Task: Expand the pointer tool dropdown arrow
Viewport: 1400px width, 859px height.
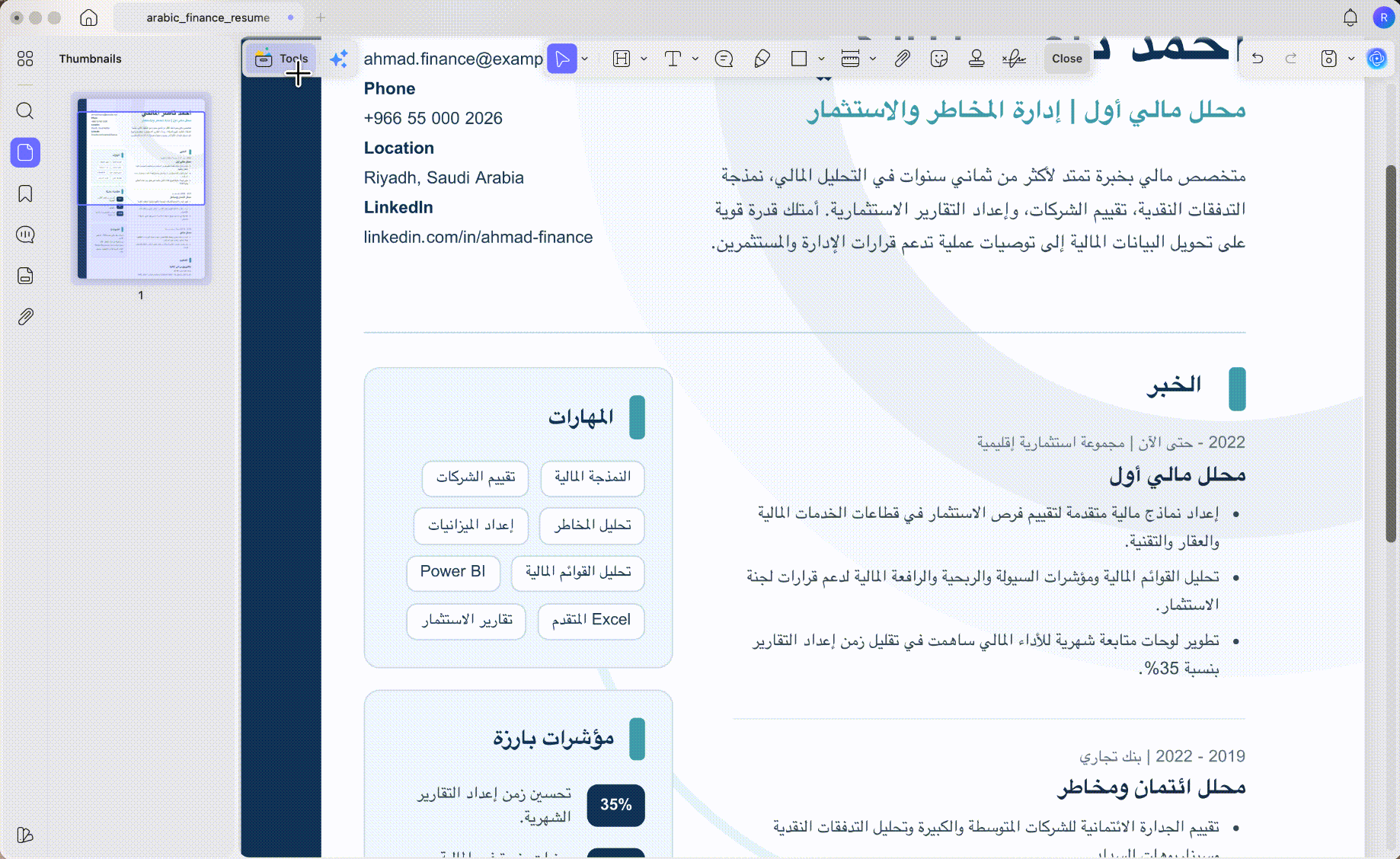Action: pyautogui.click(x=585, y=59)
